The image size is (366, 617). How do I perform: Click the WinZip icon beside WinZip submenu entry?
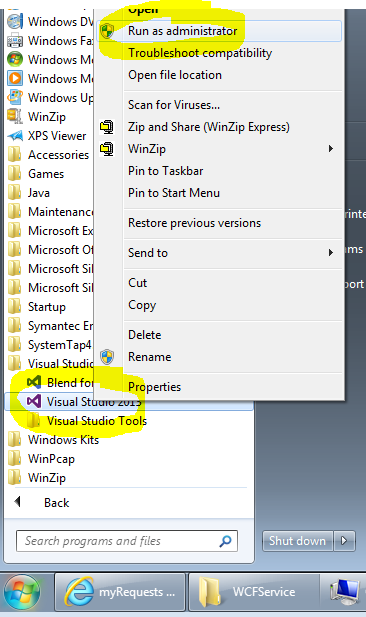coord(107,149)
